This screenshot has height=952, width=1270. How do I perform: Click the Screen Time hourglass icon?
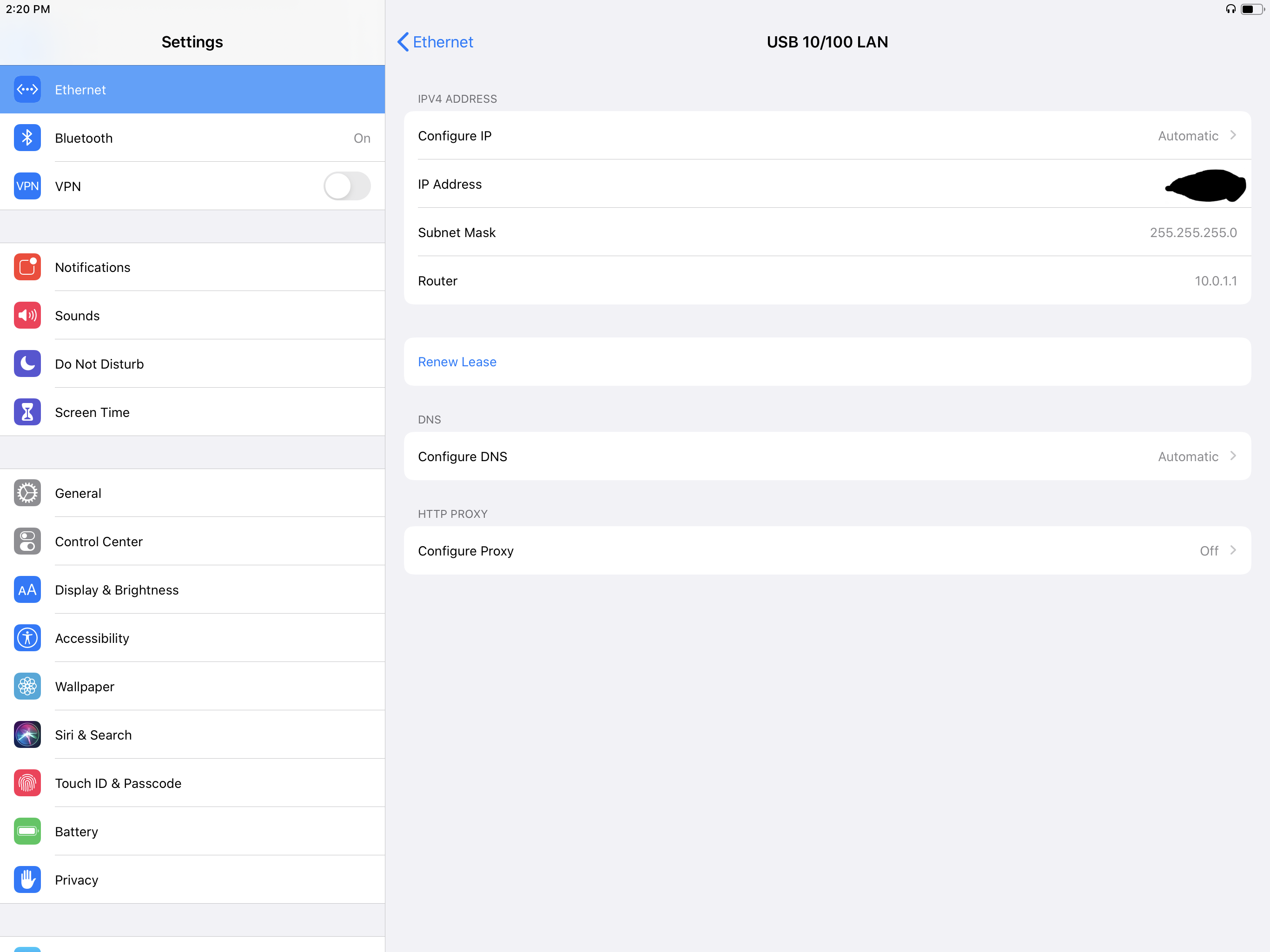(27, 412)
